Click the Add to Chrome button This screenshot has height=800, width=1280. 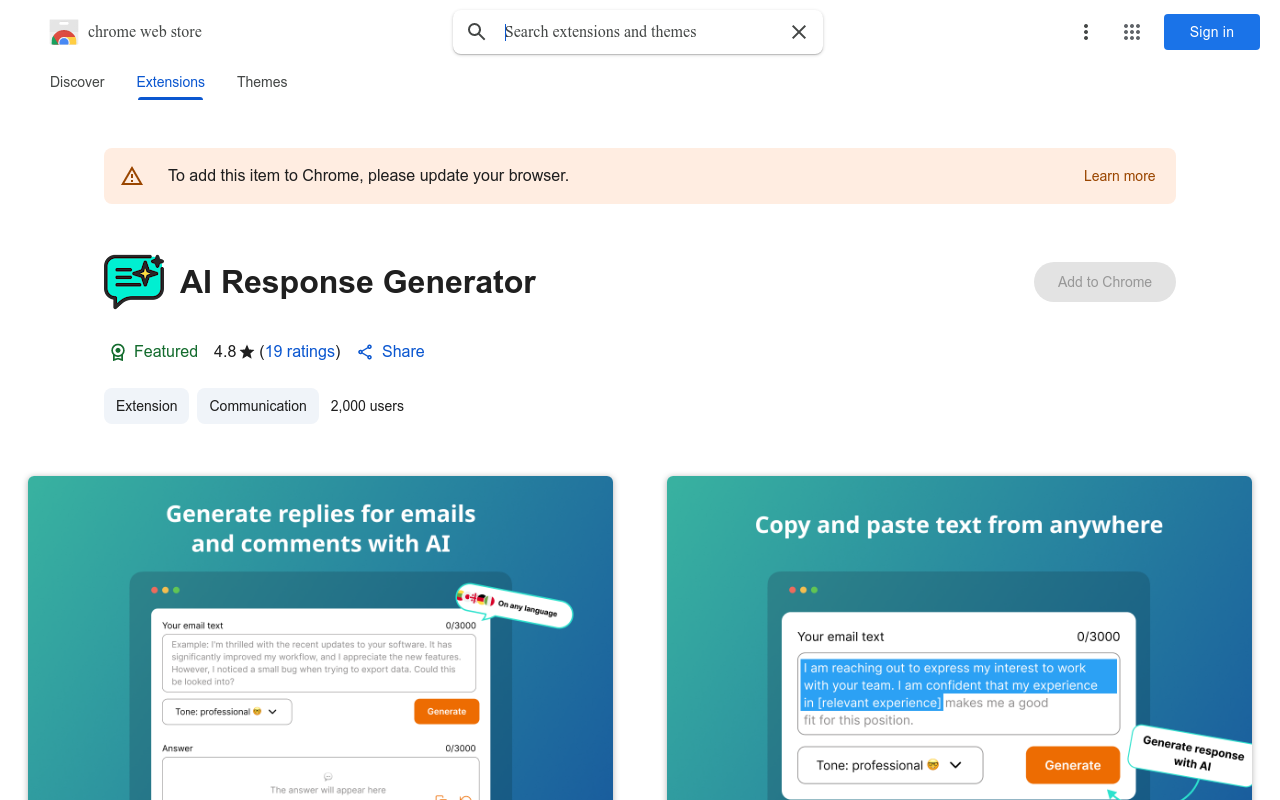(1105, 282)
